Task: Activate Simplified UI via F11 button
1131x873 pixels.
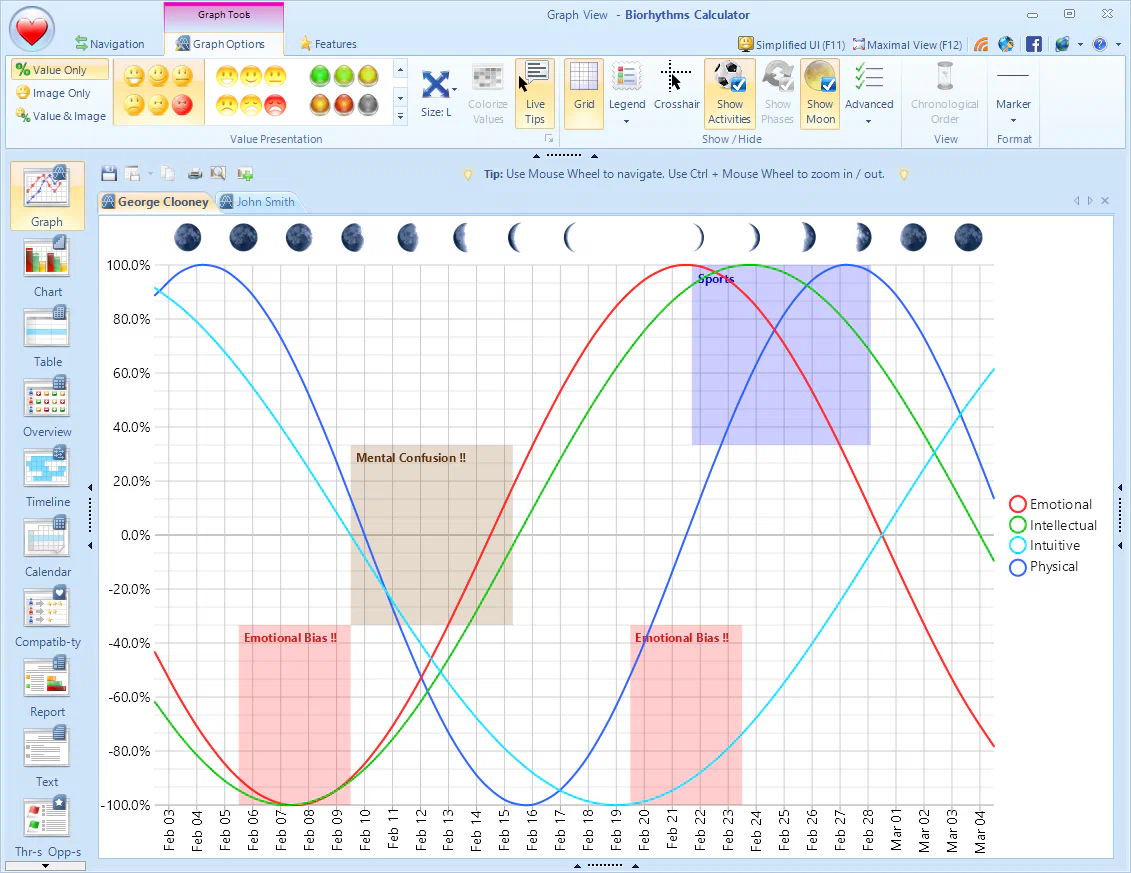Action: pyautogui.click(x=790, y=44)
